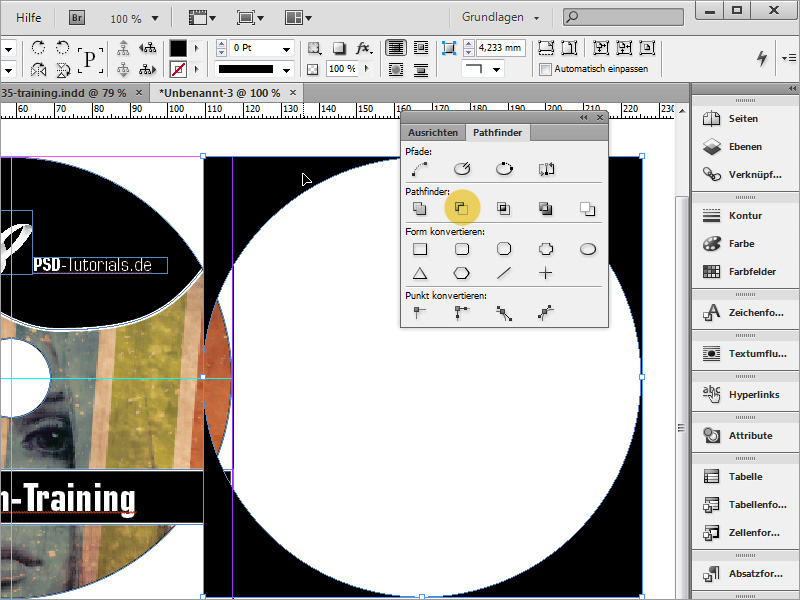Convert the shape to a triangle
This screenshot has width=800, height=600.
419,271
